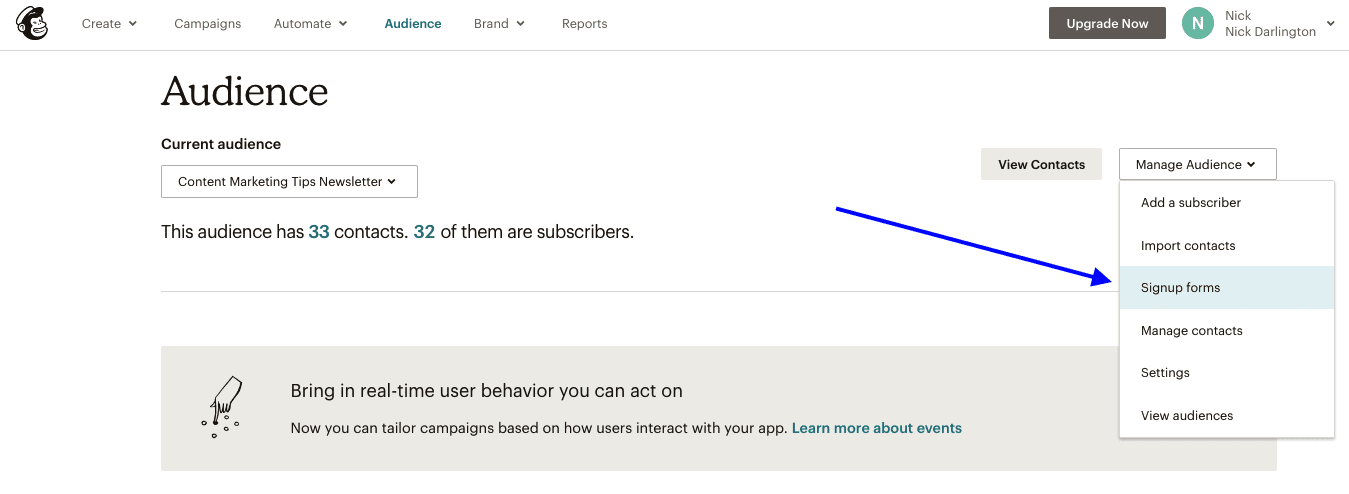
Task: Click the 'Bring in real-time user behavior' heading
Action: point(487,391)
